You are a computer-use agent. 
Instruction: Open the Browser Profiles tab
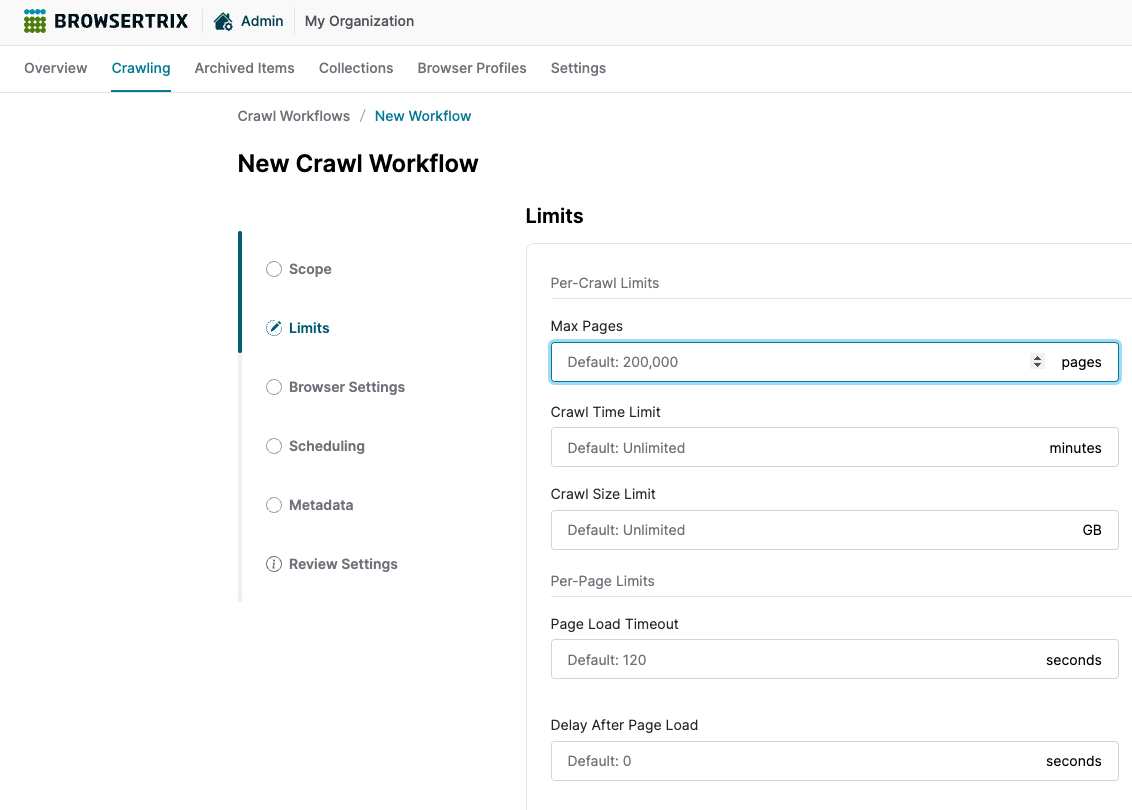(x=472, y=68)
